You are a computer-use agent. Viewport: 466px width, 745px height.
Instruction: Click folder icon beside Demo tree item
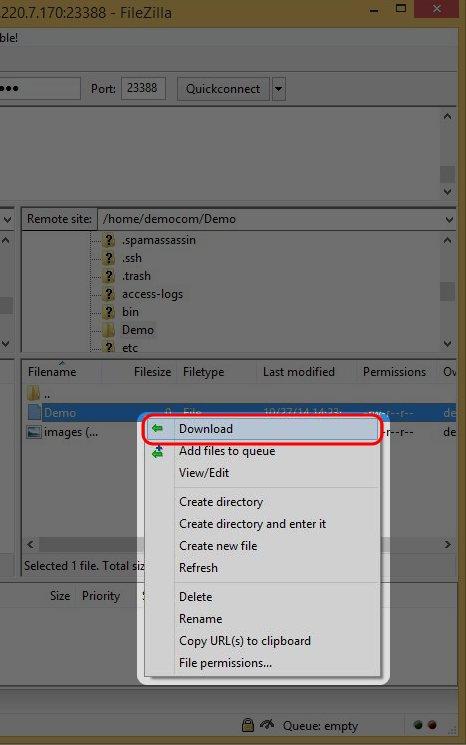109,330
